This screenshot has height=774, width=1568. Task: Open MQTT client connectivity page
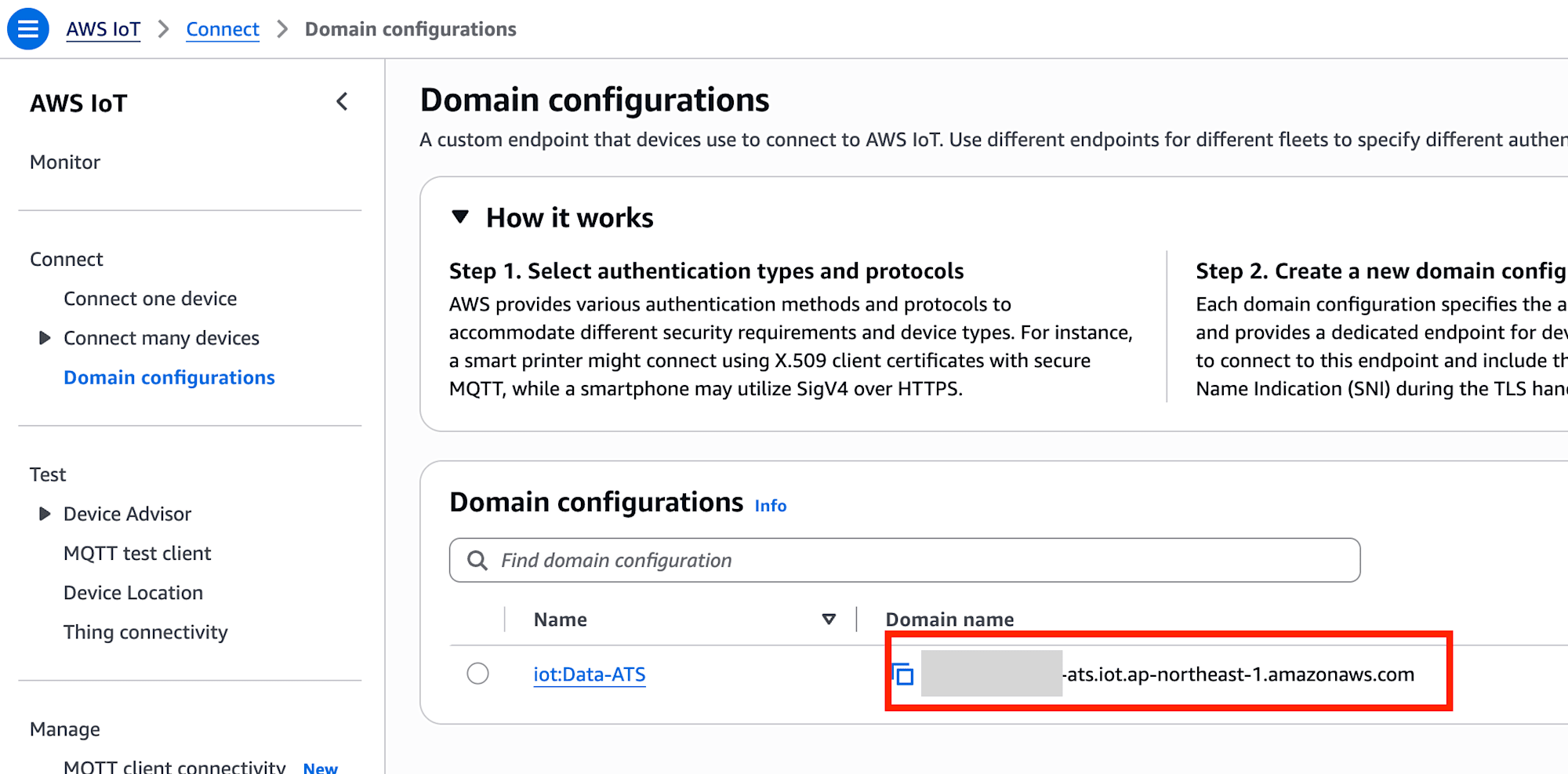point(174,766)
